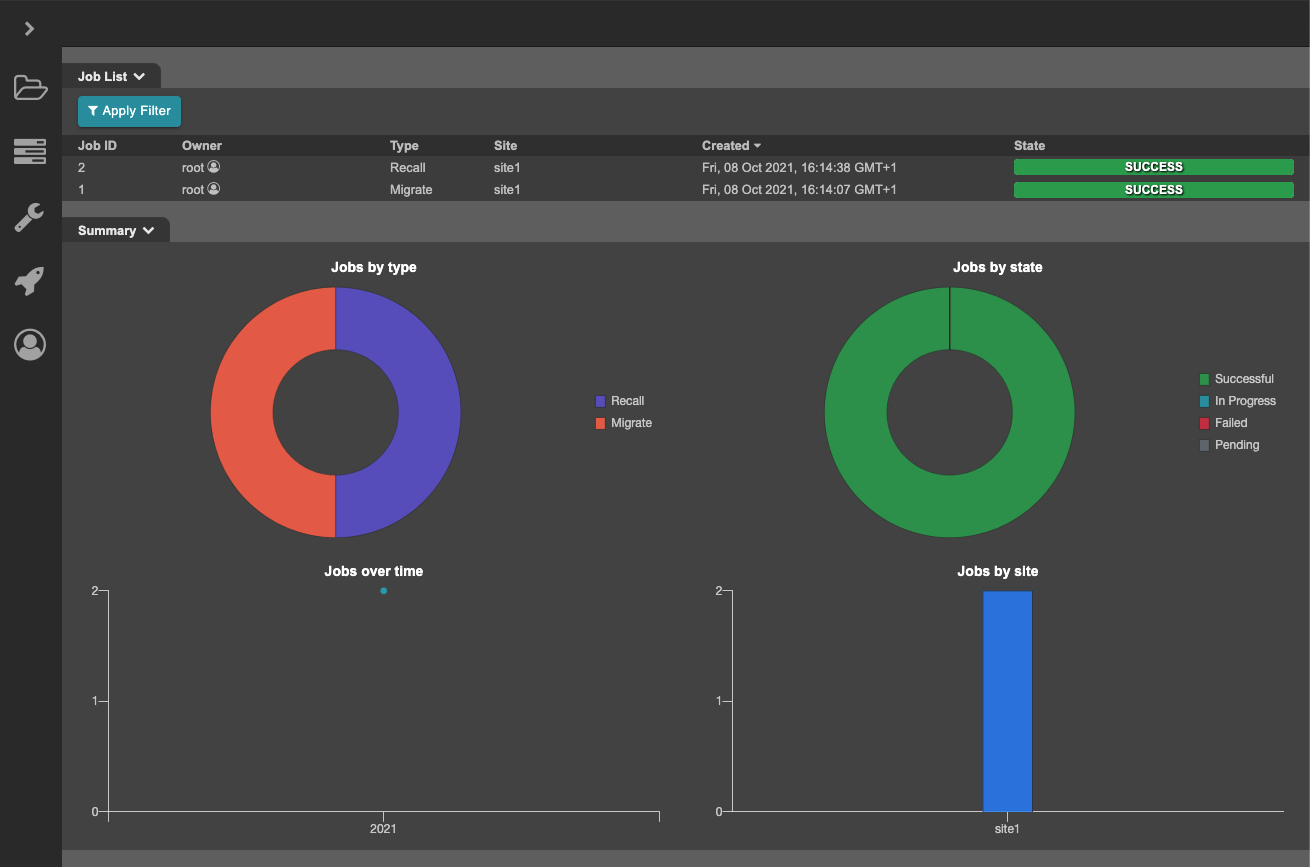The height and width of the screenshot is (867, 1310).
Task: Collapse the Job List tab
Action: [x=111, y=76]
